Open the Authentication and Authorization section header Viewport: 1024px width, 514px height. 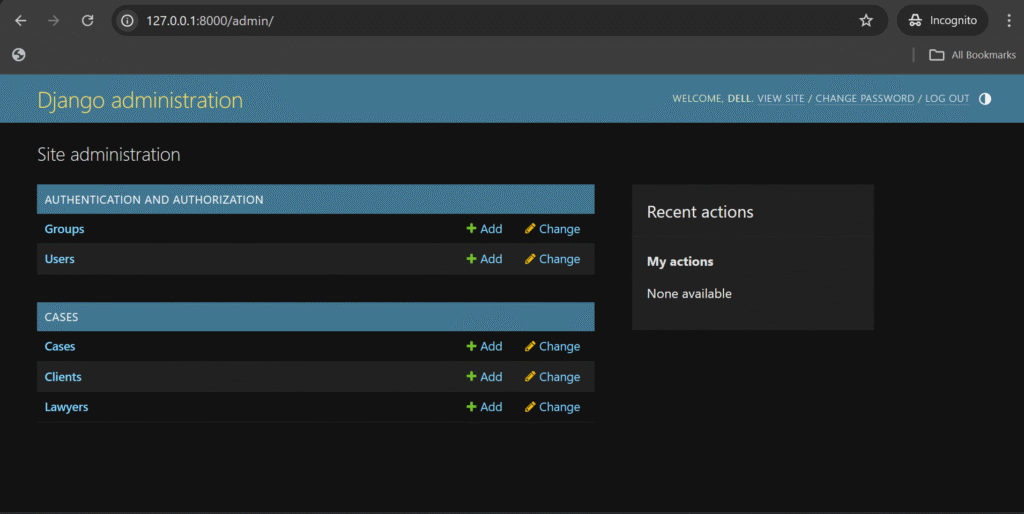coord(154,200)
